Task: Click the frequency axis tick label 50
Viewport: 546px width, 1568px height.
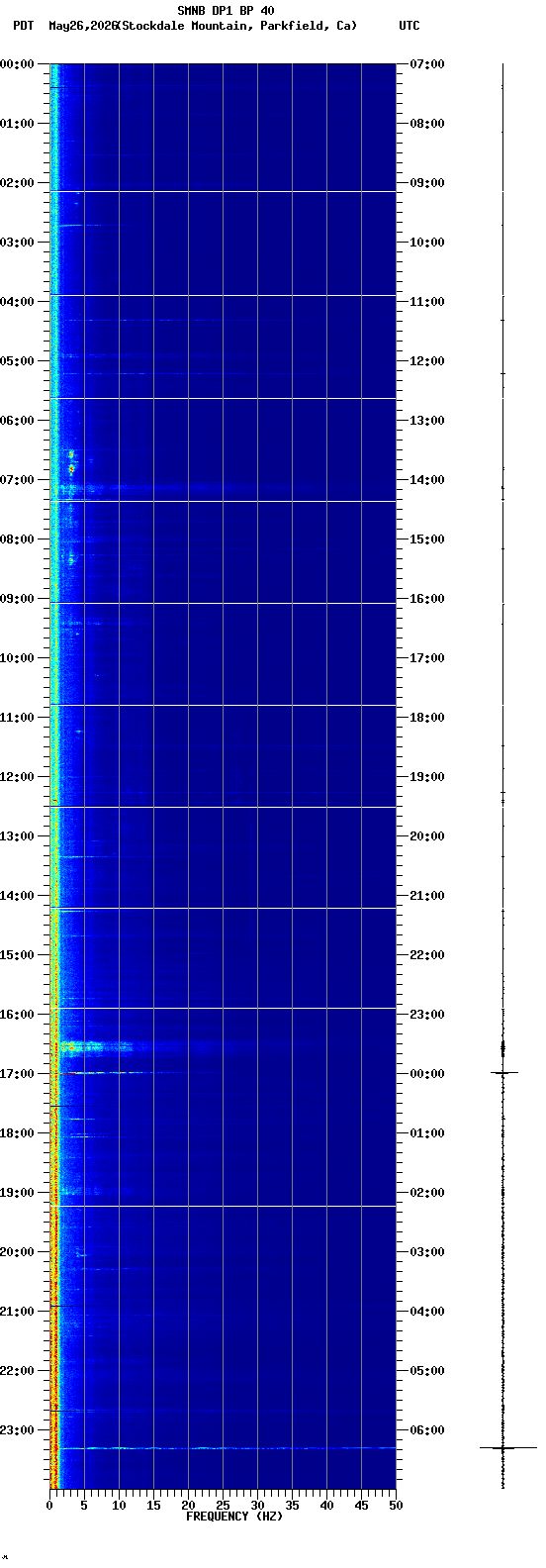Action: point(396,1506)
